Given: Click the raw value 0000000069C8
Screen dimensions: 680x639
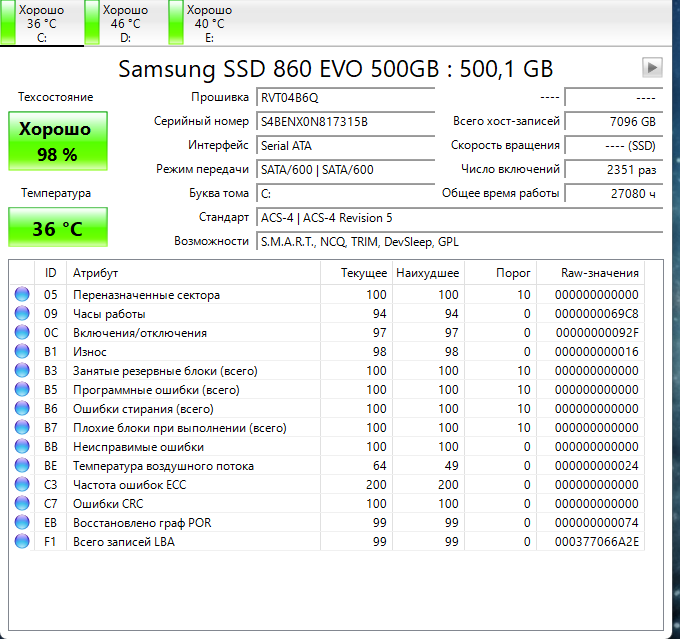Looking at the screenshot, I should click(x=596, y=314).
